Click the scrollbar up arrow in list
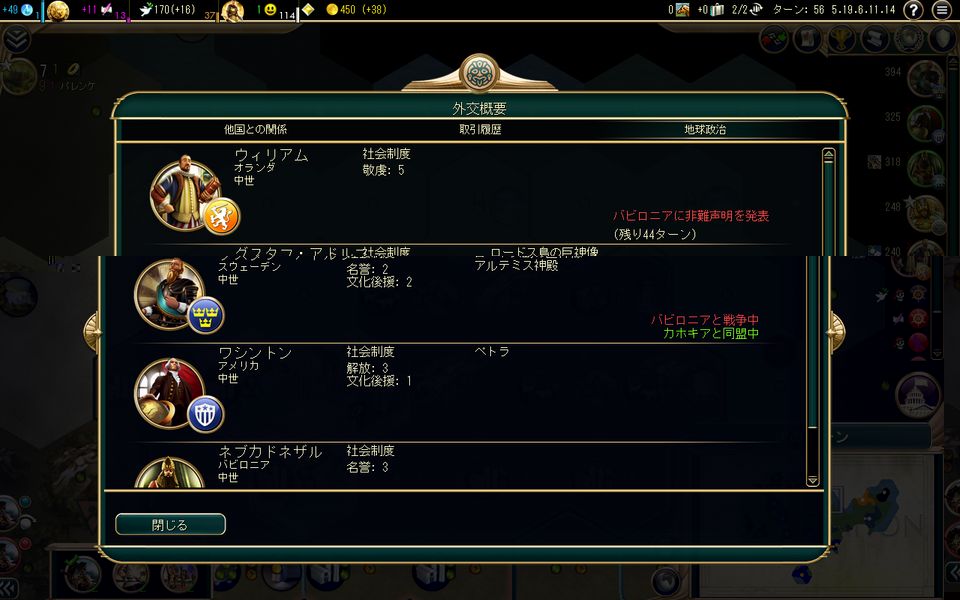Screen dimensions: 960x600 [828, 156]
